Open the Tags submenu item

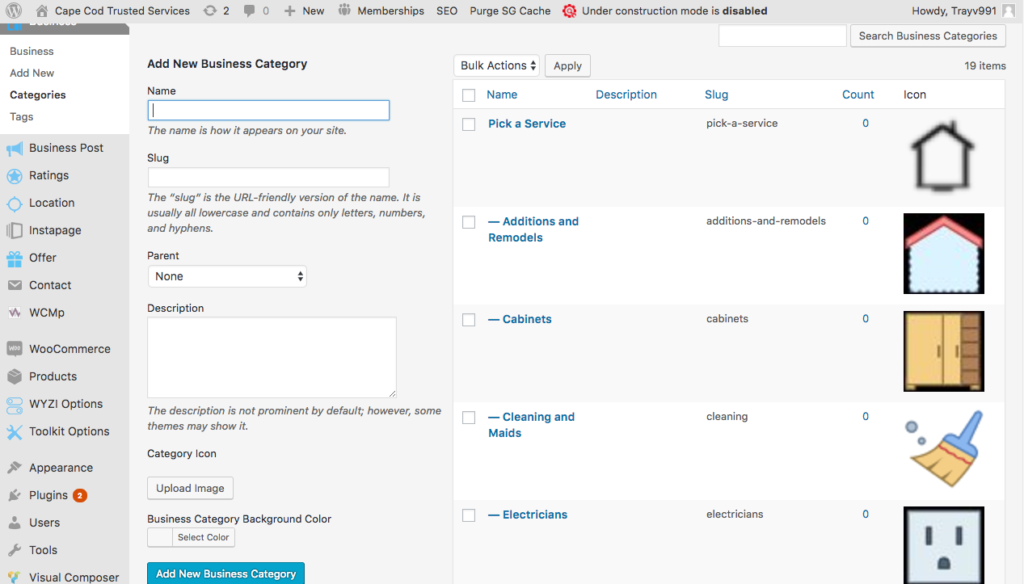coord(21,117)
